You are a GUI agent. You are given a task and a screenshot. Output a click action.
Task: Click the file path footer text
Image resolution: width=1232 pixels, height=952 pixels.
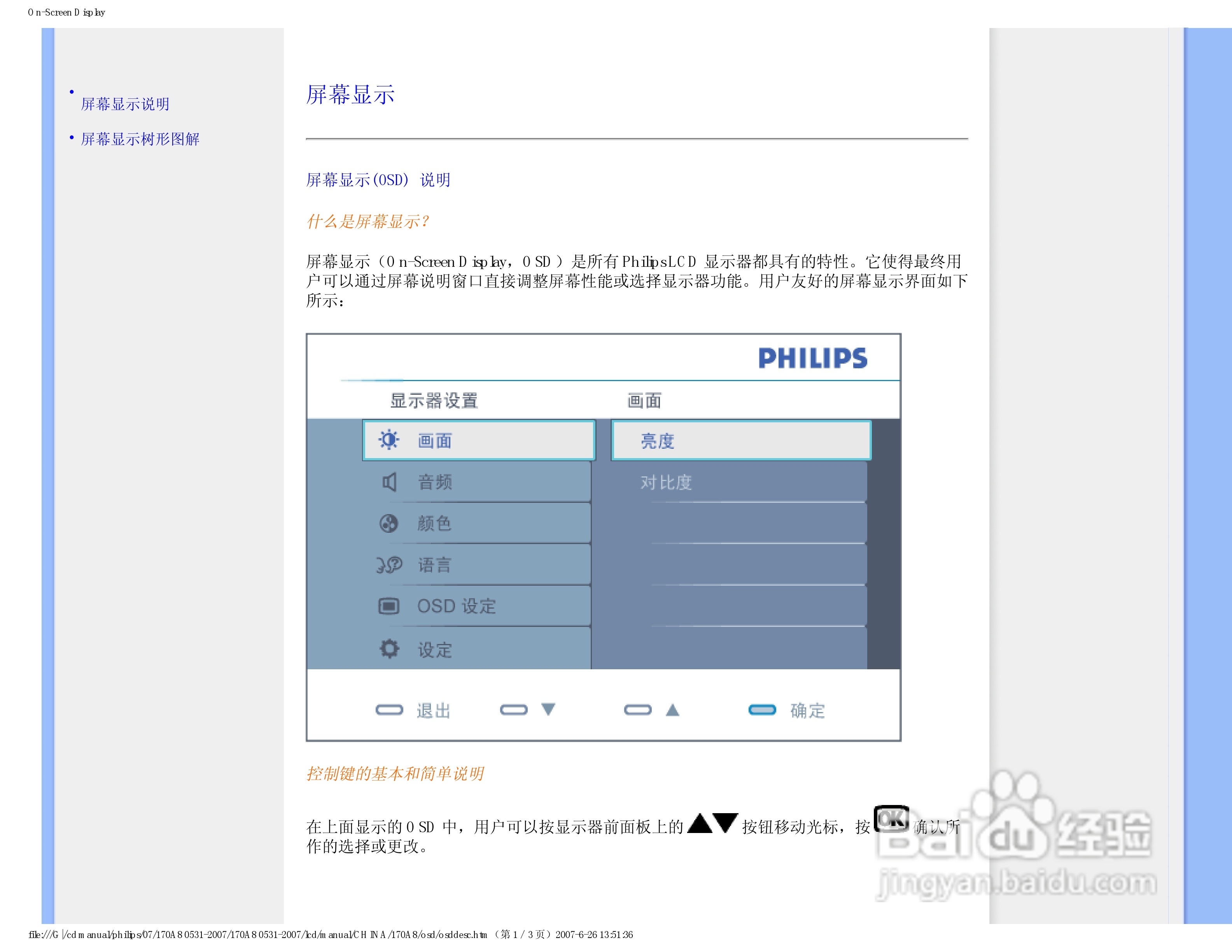coord(331,934)
